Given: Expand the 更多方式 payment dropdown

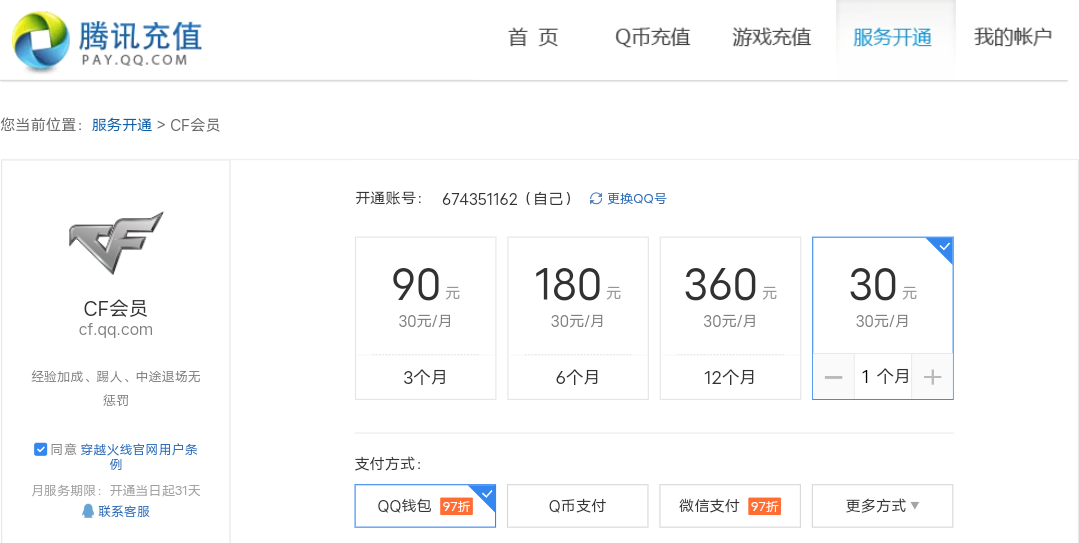Looking at the screenshot, I should click(883, 506).
